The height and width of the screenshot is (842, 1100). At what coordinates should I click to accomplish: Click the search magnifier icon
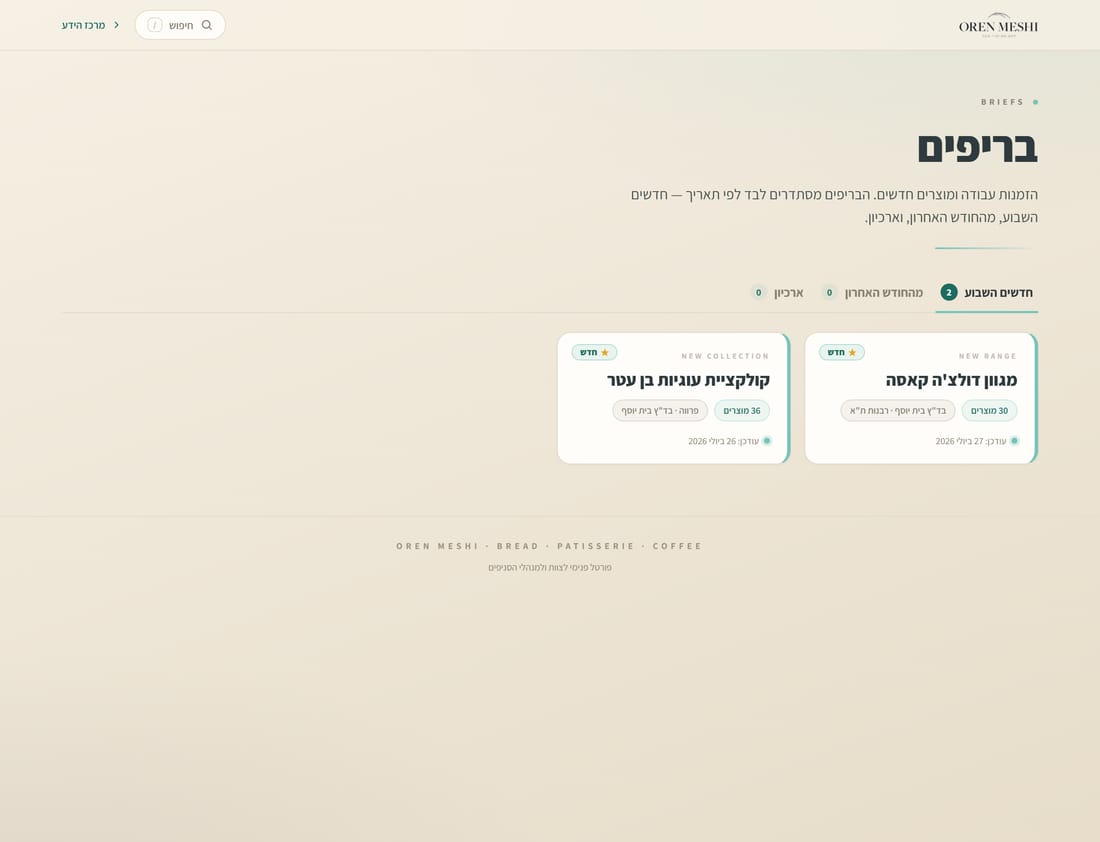(207, 25)
